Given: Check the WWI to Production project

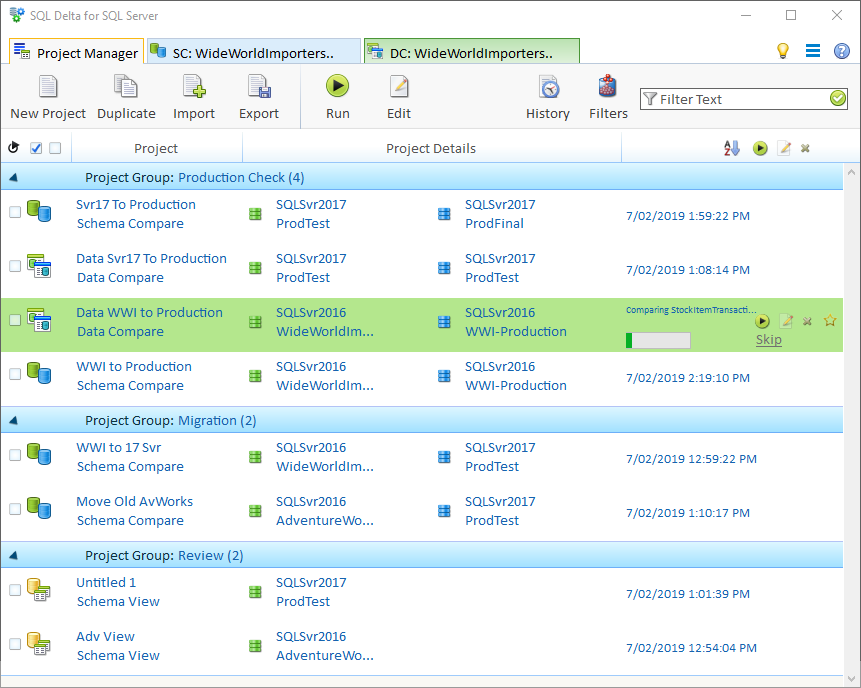Looking at the screenshot, I should pos(15,374).
